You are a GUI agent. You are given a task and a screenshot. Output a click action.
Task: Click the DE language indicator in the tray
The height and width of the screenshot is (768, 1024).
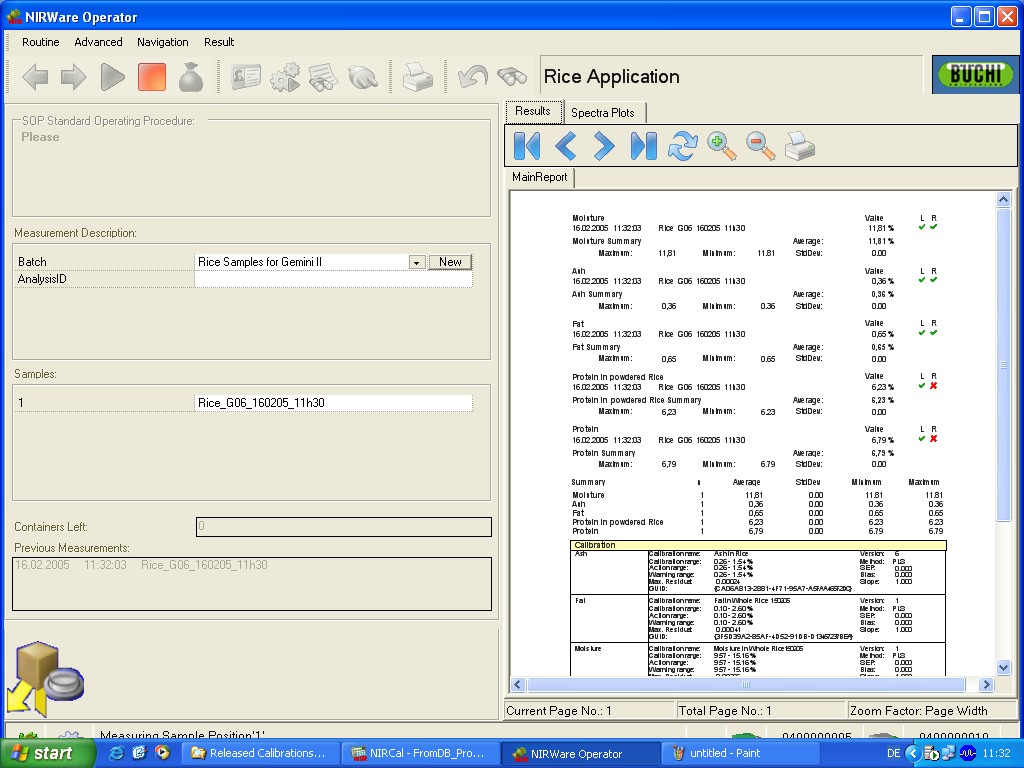coord(893,753)
